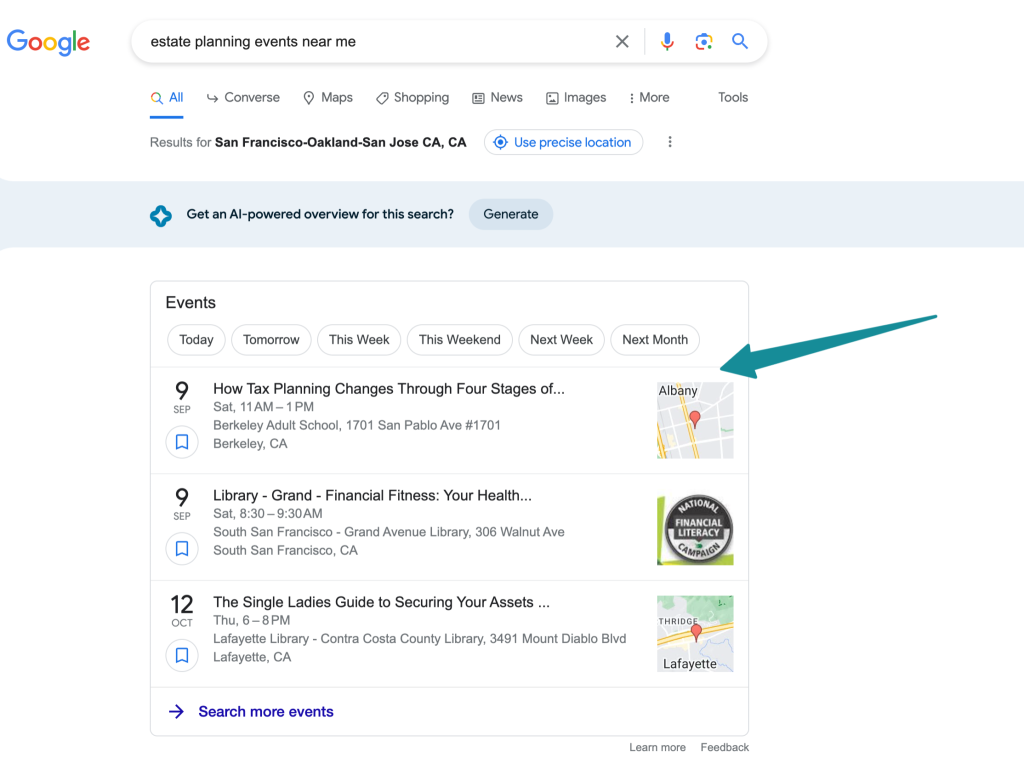This screenshot has height=781, width=1024.
Task: Open How Tax Planning Changes event title
Action: click(389, 389)
